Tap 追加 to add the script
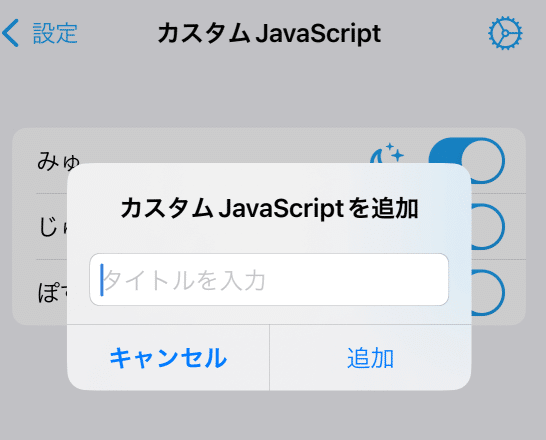Viewport: 546px width, 440px height. coord(370,358)
